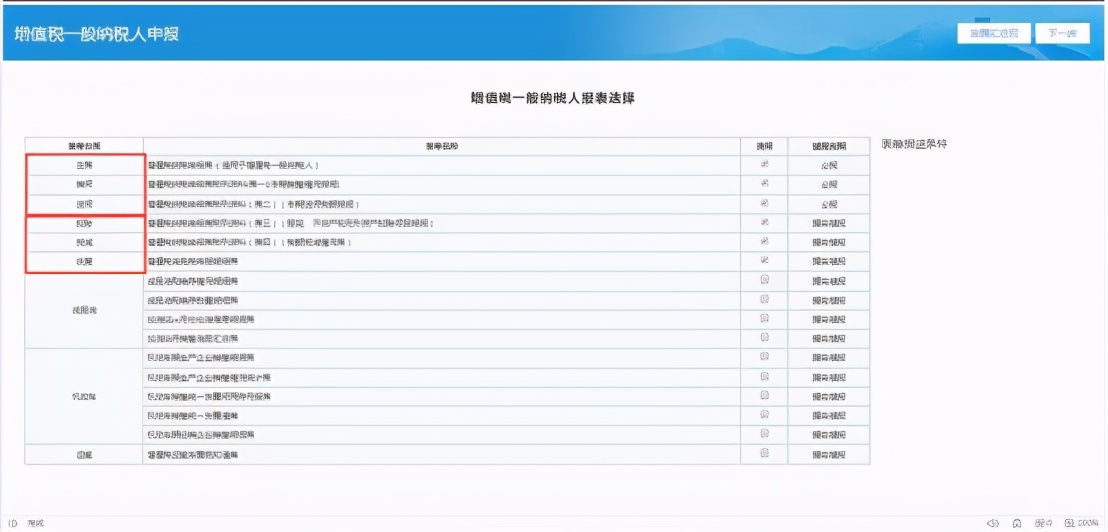
Task: Click the icon at bottom-left of status bar
Action: click(x=13, y=523)
